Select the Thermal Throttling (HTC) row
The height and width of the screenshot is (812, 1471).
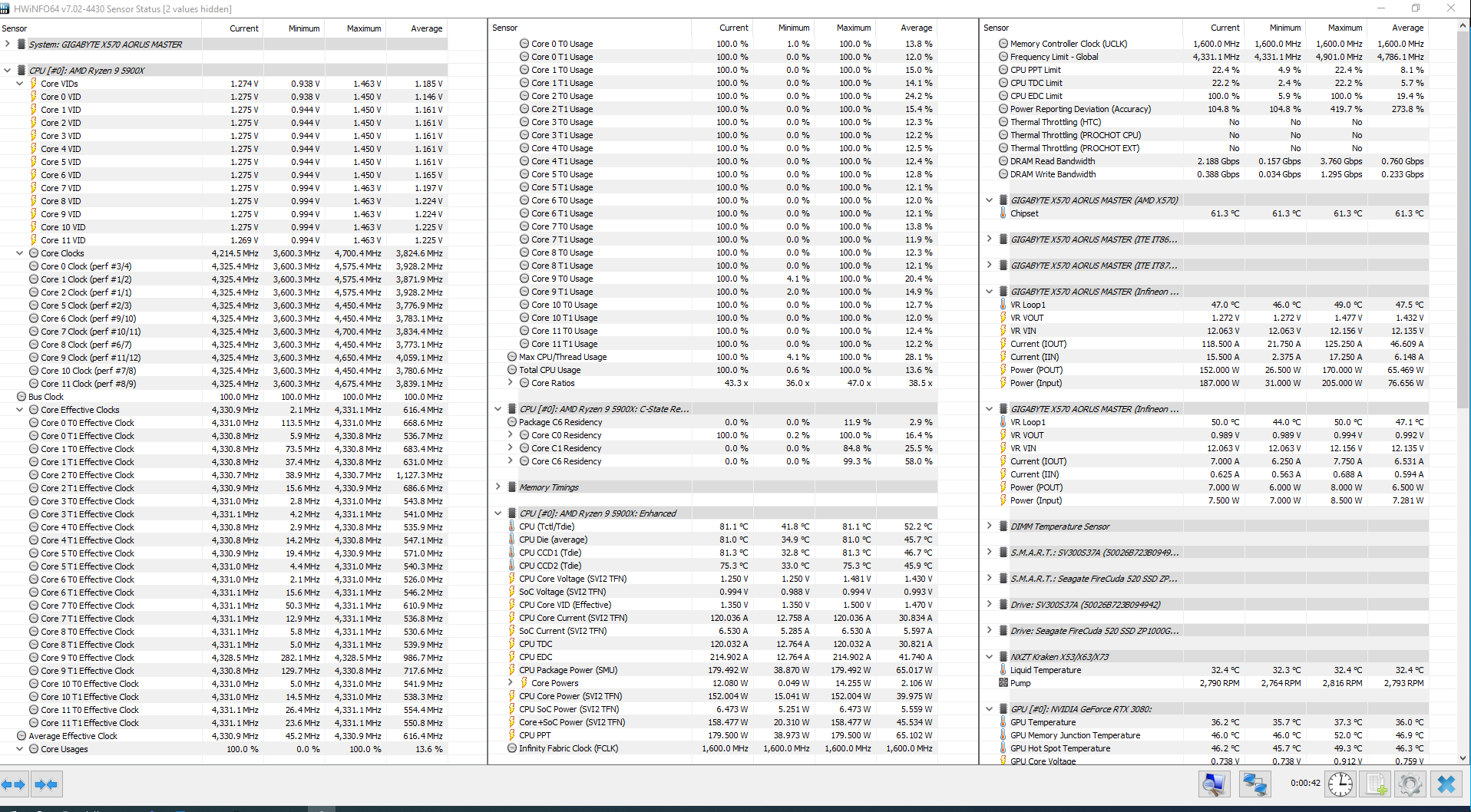pyautogui.click(x=1205, y=122)
